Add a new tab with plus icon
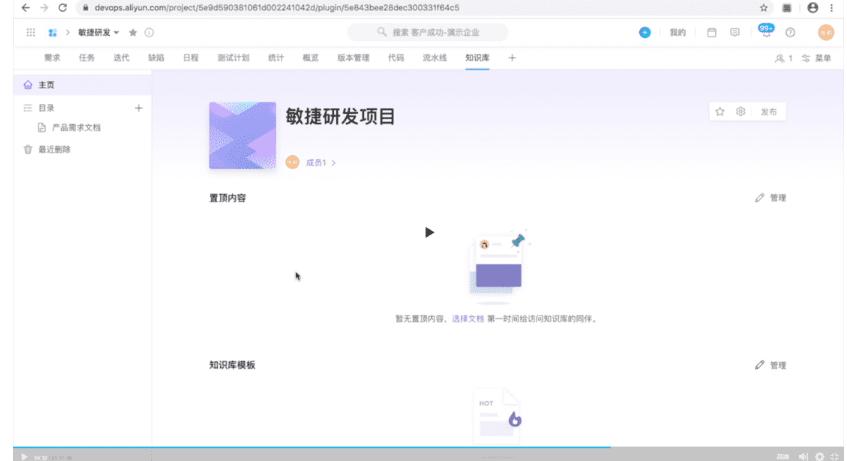Viewport: 847px width, 461px height. coord(512,58)
